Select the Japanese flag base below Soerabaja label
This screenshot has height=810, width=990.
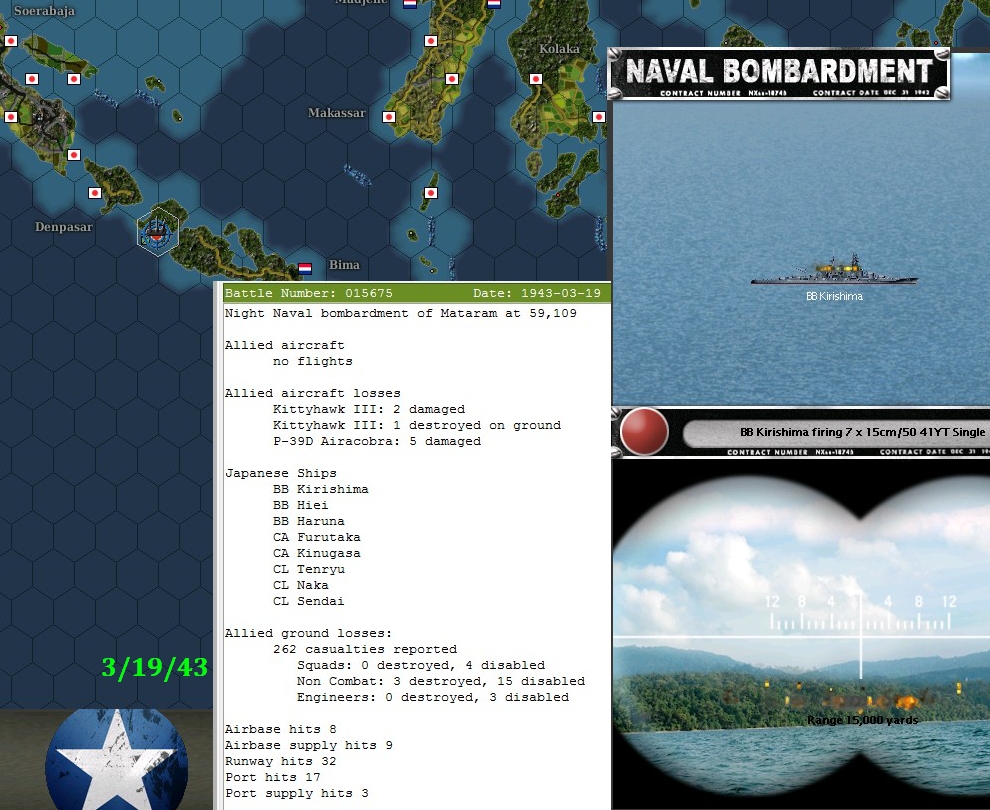11,41
